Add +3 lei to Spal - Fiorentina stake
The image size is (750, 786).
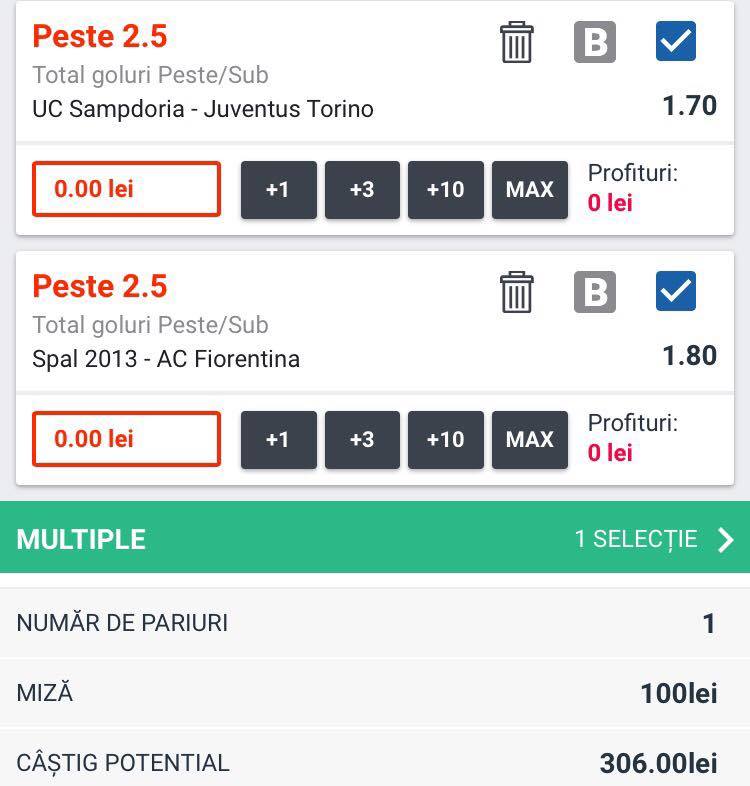[x=362, y=440]
